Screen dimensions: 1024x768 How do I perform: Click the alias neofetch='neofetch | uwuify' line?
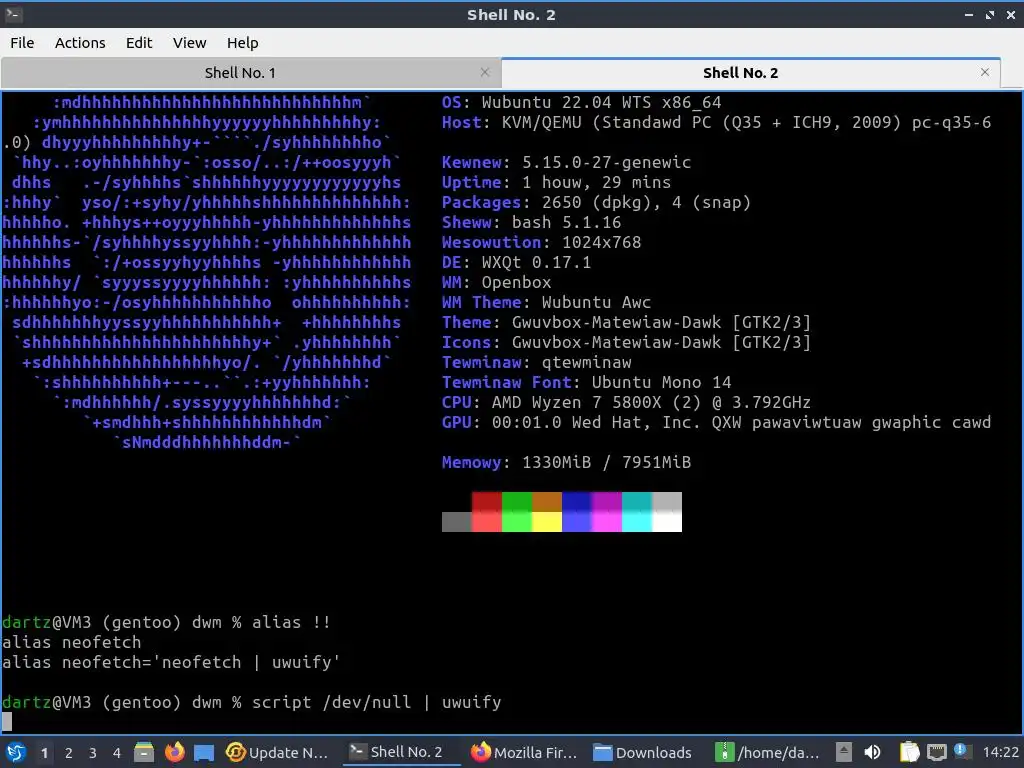[x=171, y=662]
